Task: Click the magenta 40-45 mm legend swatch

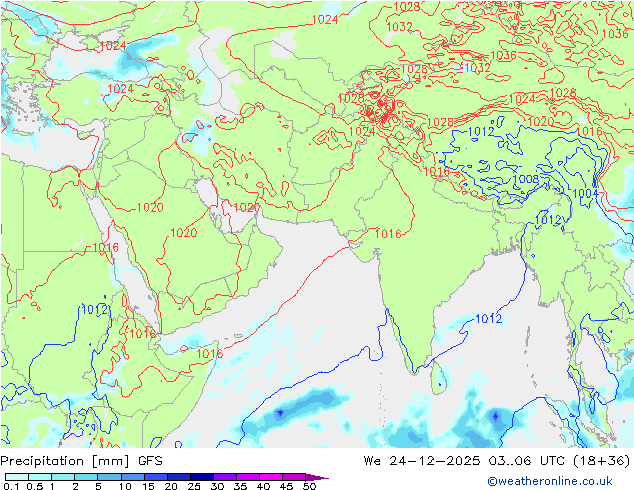Action: pos(271,477)
